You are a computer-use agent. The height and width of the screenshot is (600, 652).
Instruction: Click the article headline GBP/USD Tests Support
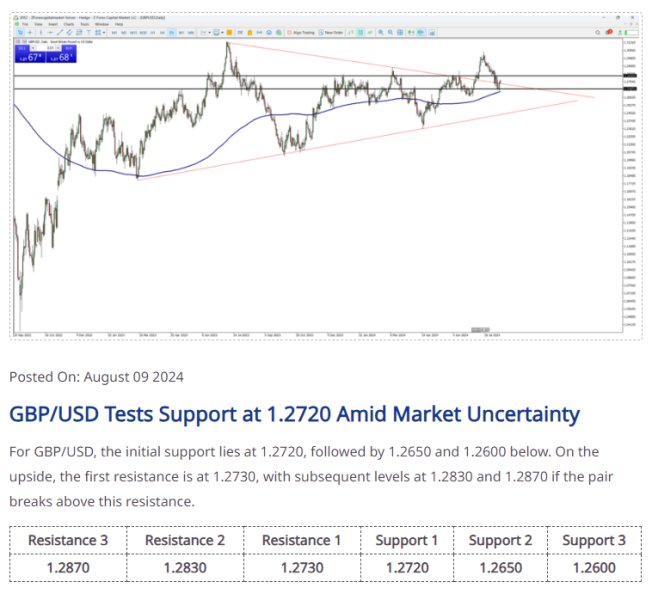point(294,415)
